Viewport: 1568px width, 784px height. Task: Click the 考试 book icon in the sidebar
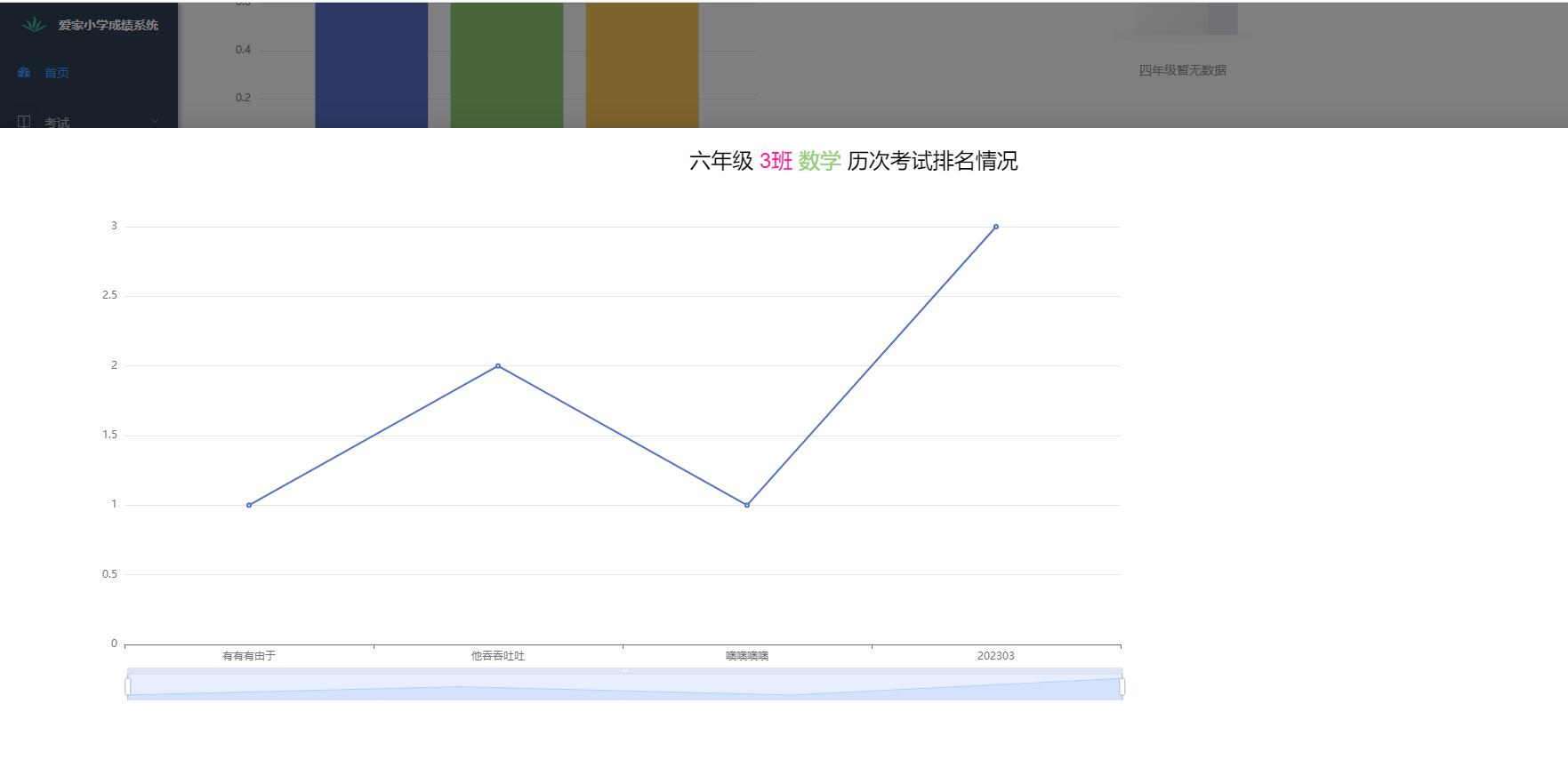point(24,122)
